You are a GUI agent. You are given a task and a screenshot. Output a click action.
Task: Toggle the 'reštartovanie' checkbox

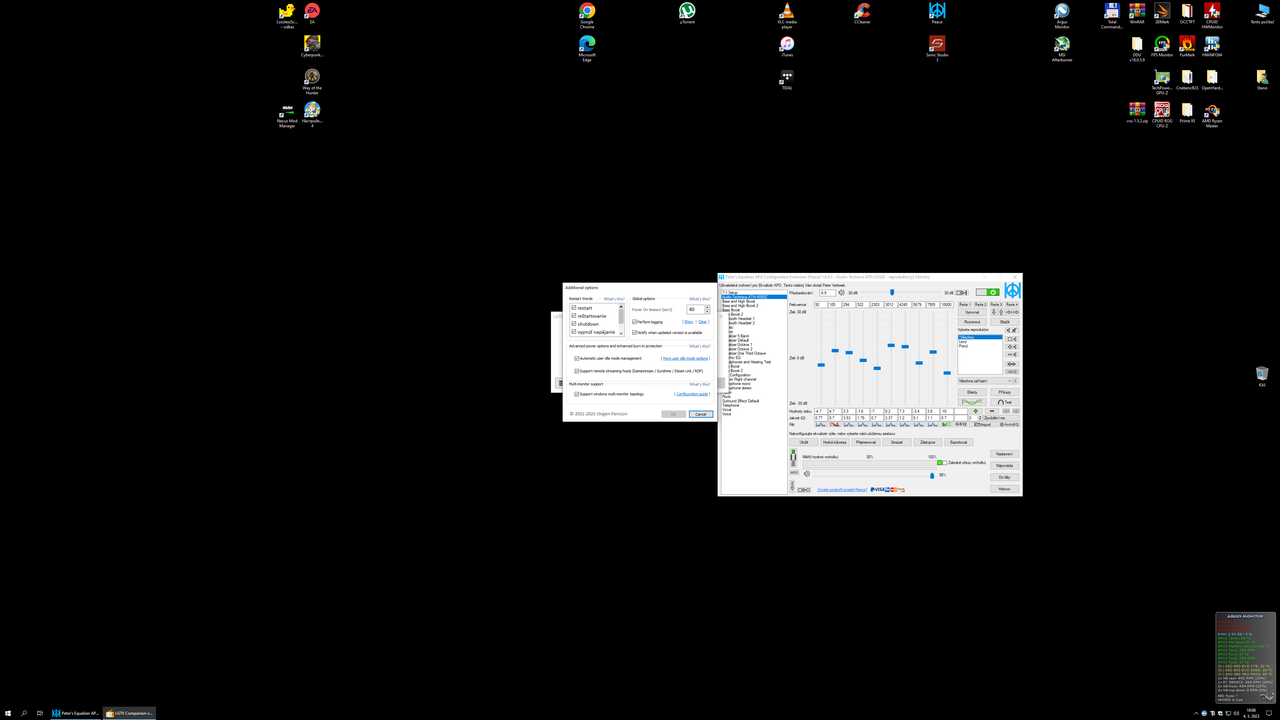[574, 316]
